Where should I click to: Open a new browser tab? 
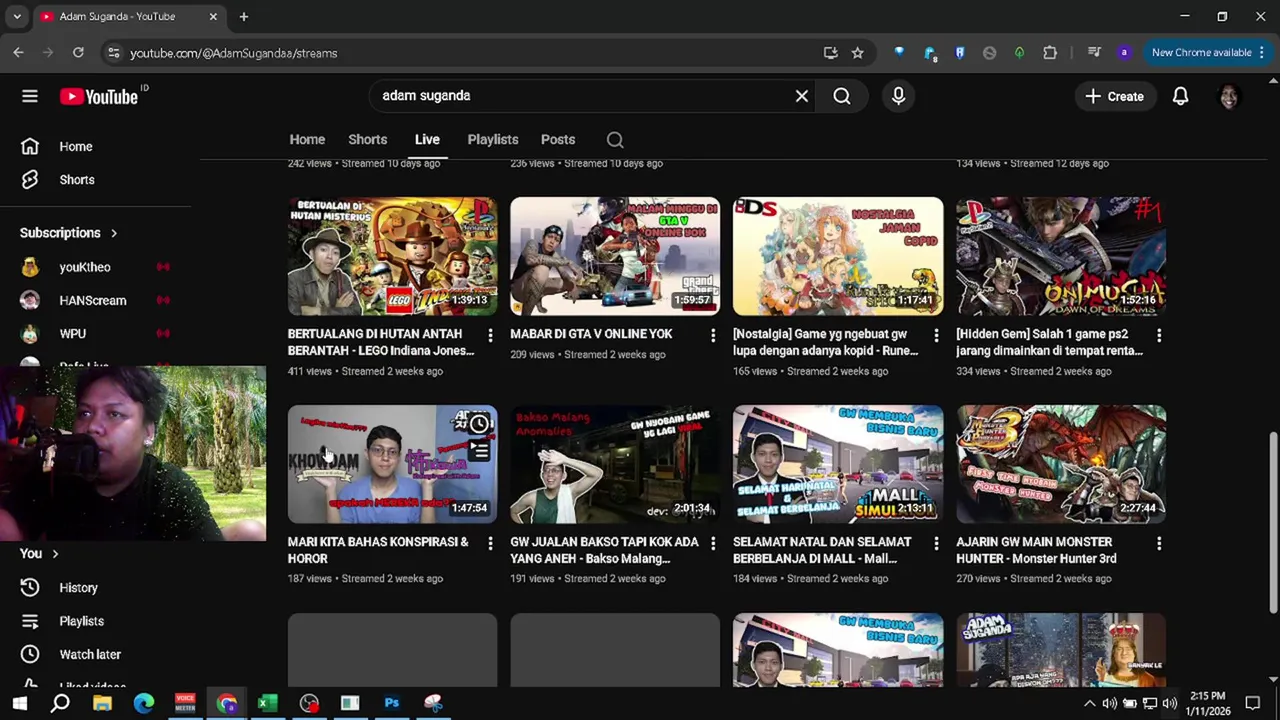pos(243,17)
